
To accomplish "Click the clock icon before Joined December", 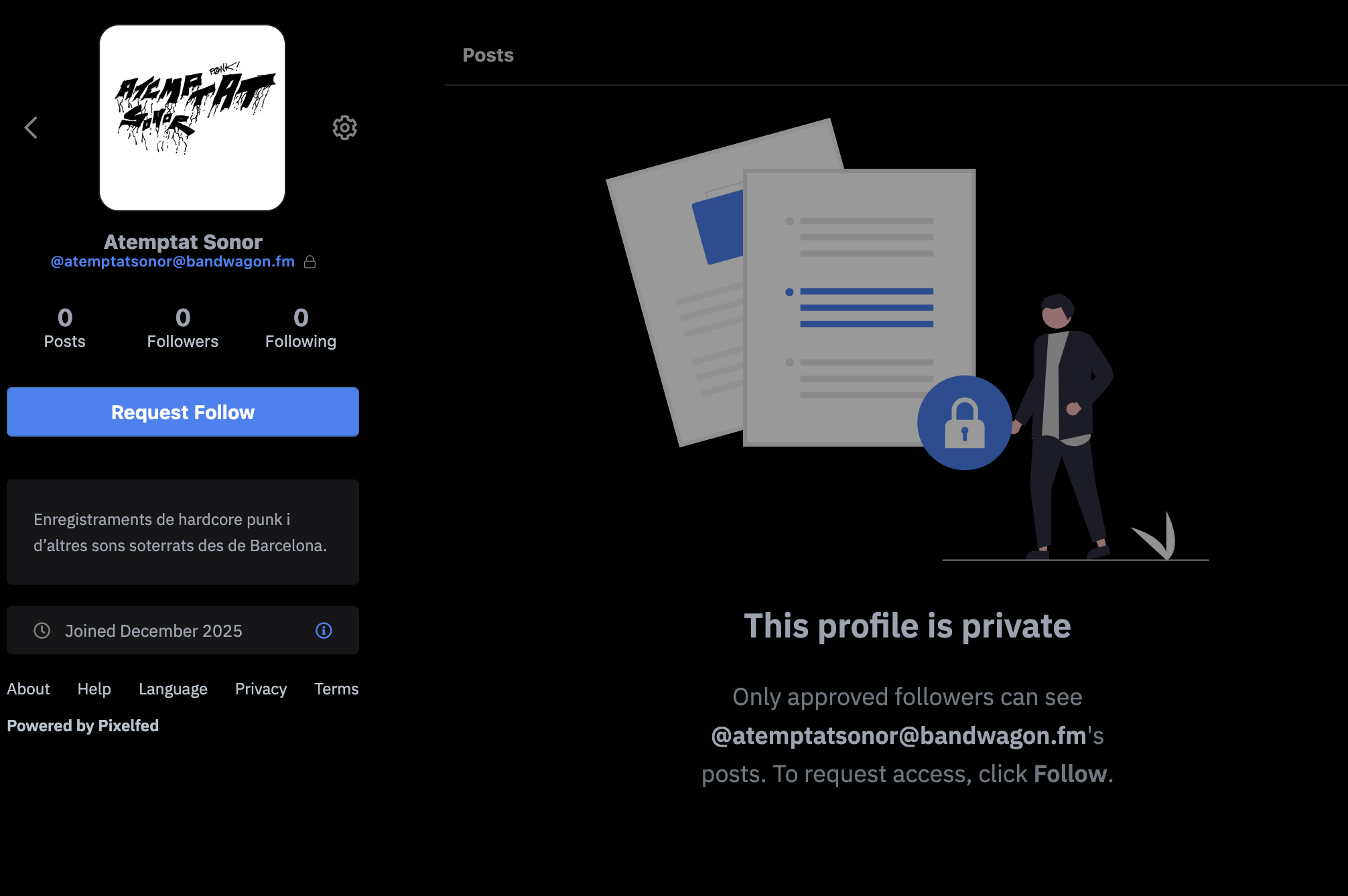I will coord(42,630).
